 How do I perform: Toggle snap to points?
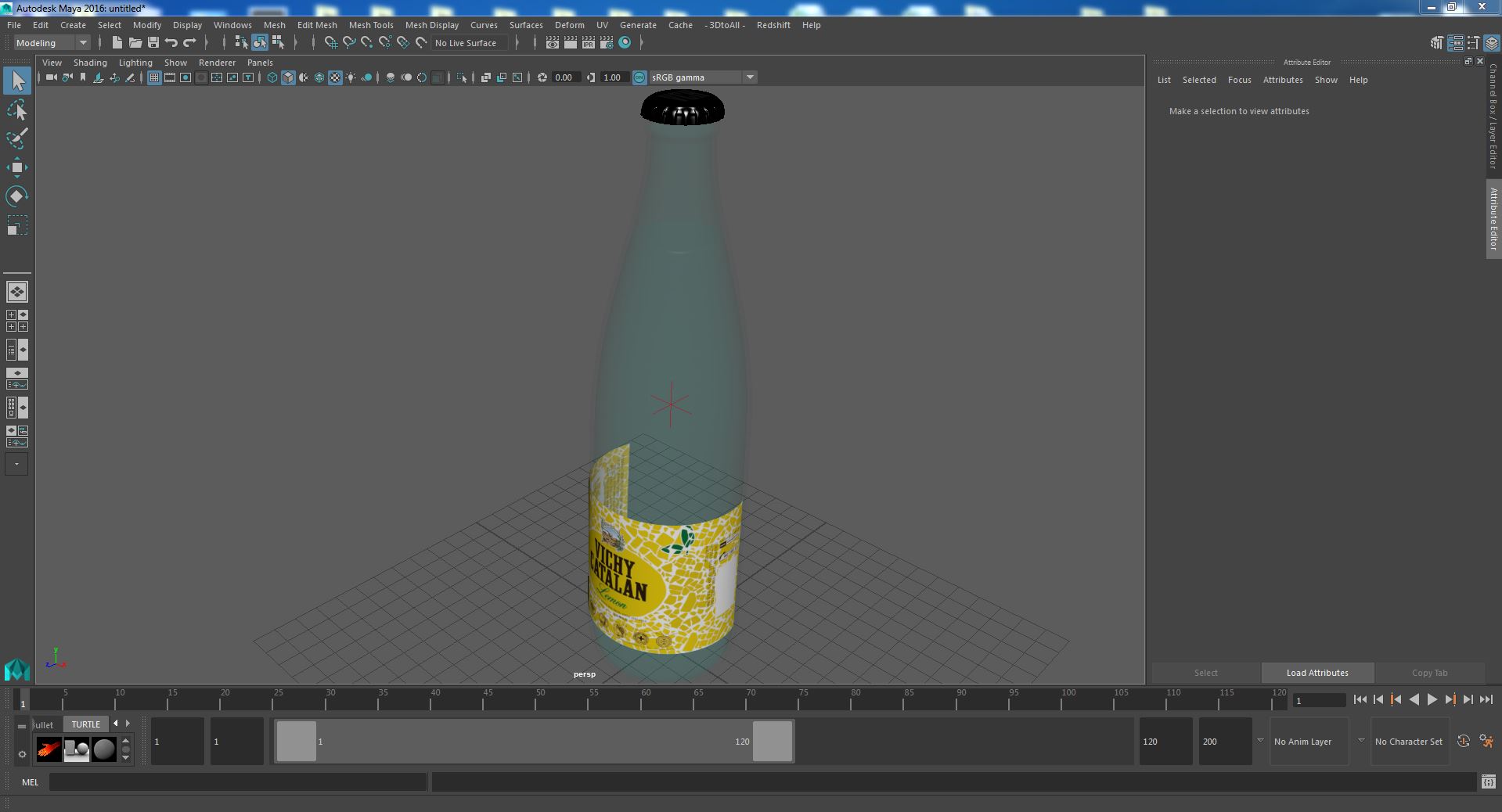(367, 43)
